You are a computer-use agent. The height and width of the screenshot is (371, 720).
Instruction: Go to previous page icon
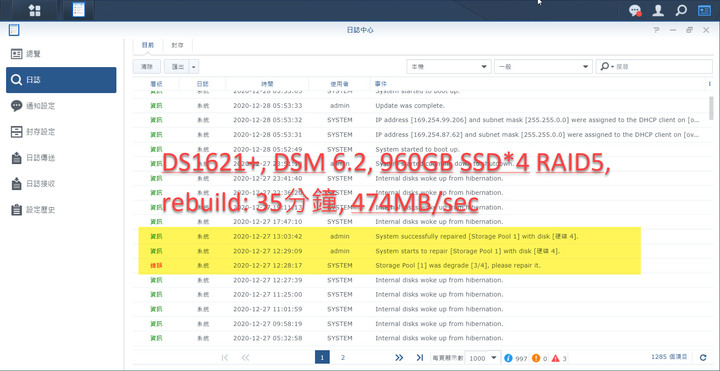(x=245, y=357)
